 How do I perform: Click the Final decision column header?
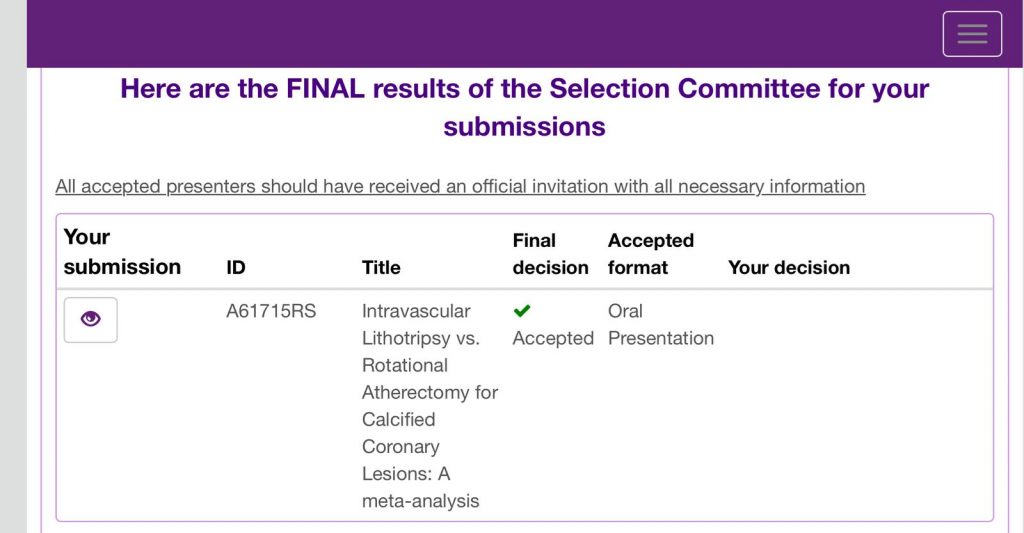pyautogui.click(x=551, y=254)
